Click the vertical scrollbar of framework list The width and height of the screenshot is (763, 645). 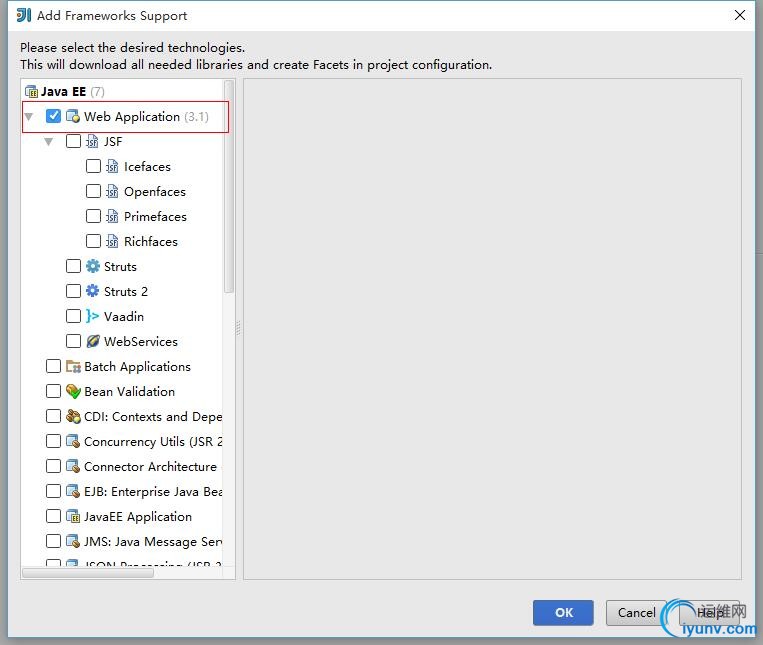pos(229,187)
